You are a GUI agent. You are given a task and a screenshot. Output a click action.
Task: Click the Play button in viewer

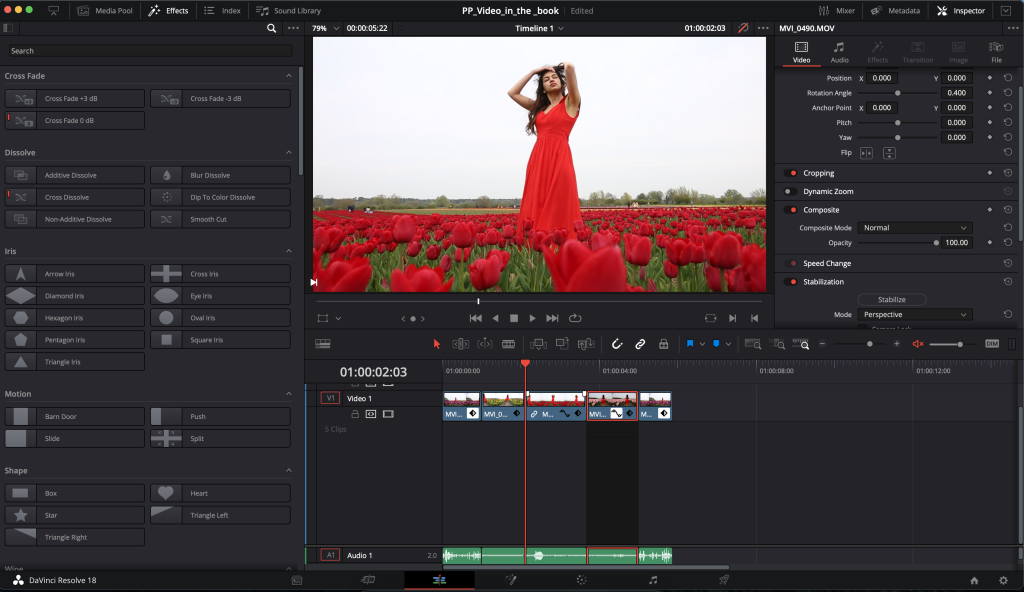click(x=532, y=318)
